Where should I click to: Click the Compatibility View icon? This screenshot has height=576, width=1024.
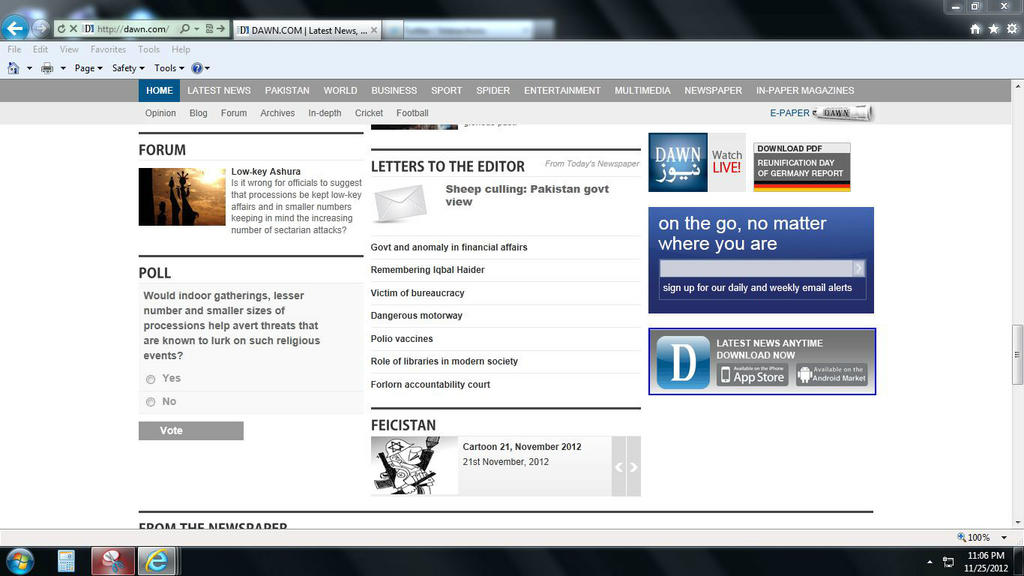(209, 29)
